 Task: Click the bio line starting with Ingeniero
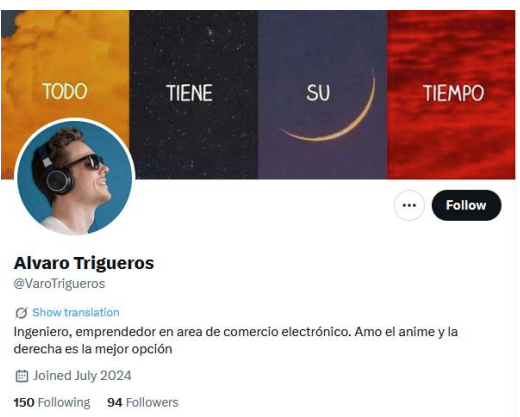coord(236,332)
